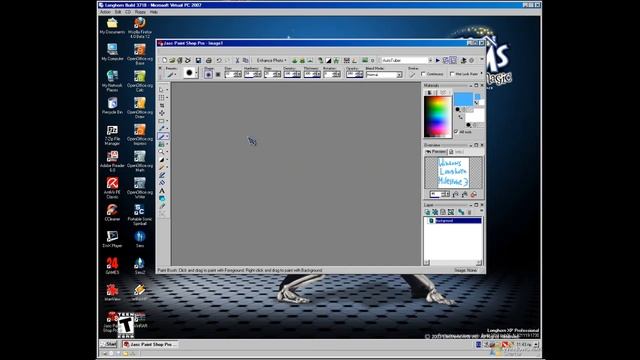Click the Print toolbar icon
Image resolution: width=640 pixels, height=360 pixels.
pos(209,60)
